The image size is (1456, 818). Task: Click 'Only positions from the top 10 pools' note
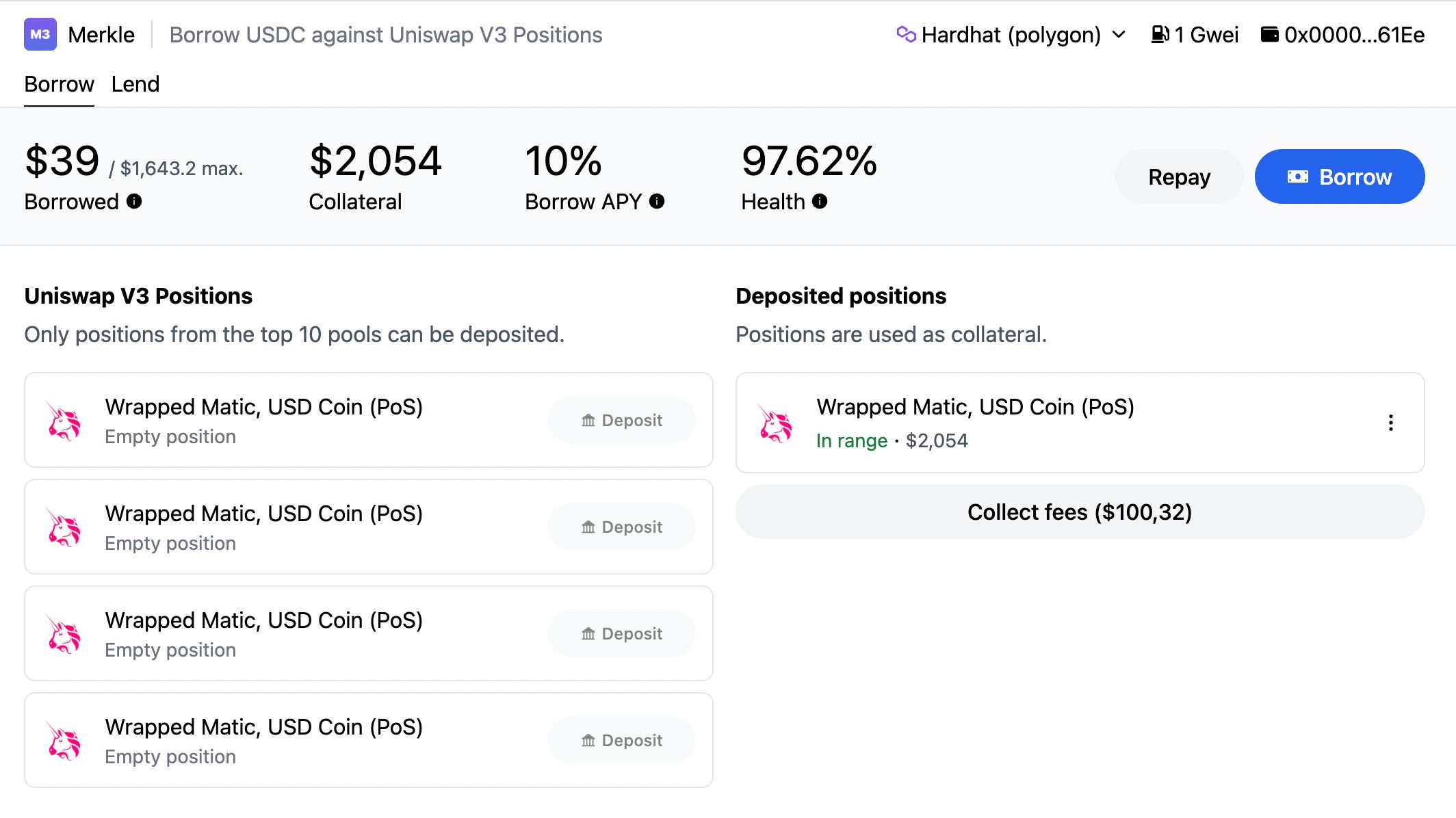tap(294, 334)
